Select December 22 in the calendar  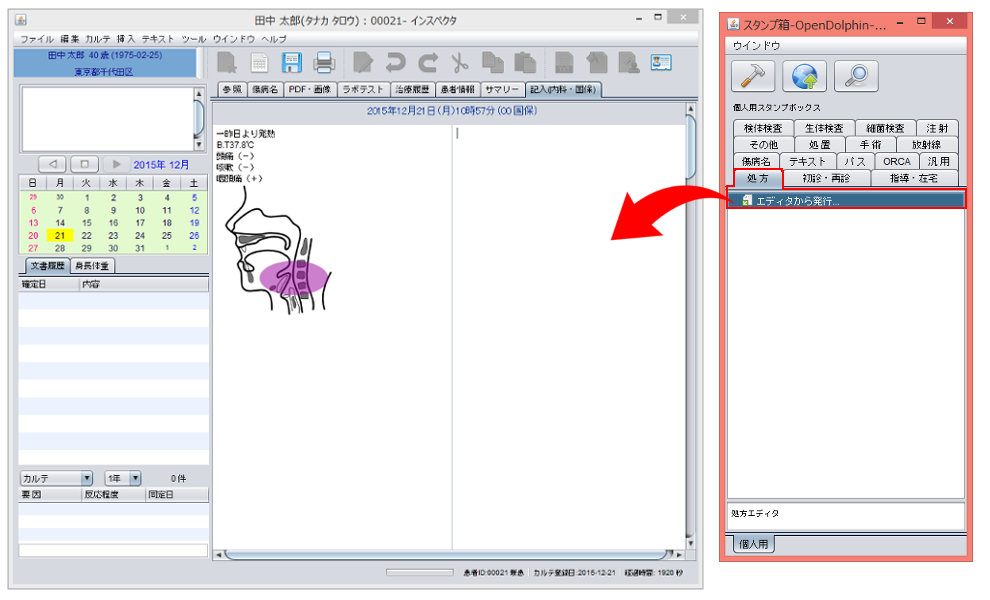click(x=86, y=236)
